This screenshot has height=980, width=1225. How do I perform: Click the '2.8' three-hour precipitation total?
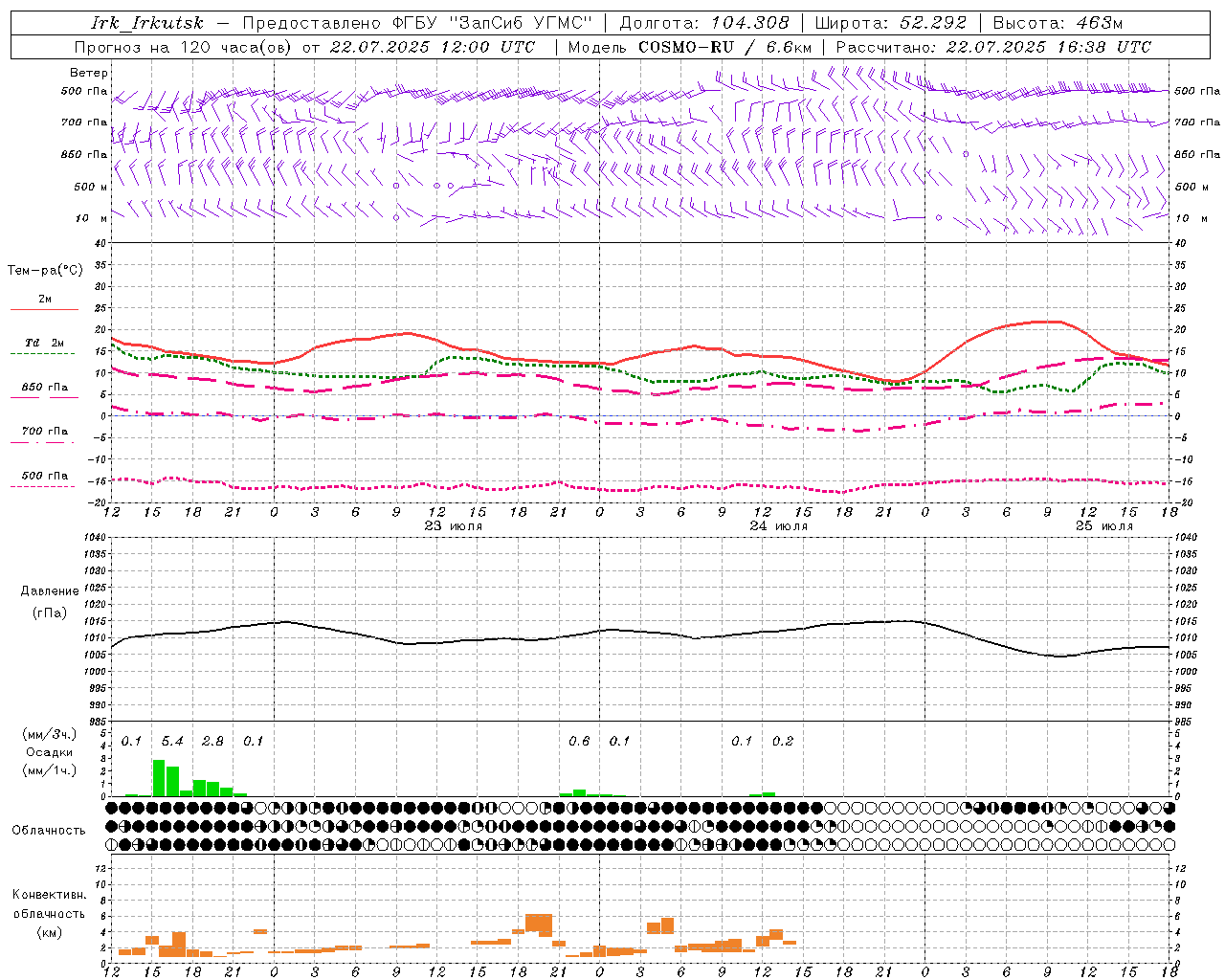click(212, 742)
